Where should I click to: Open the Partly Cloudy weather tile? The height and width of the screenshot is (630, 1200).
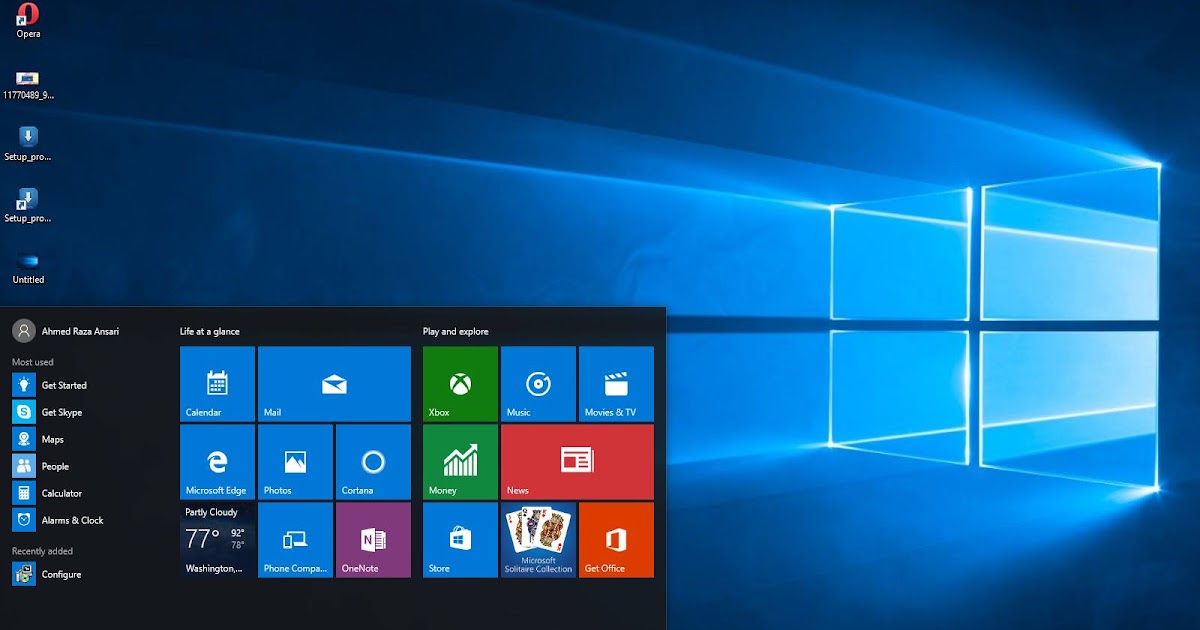(217, 540)
